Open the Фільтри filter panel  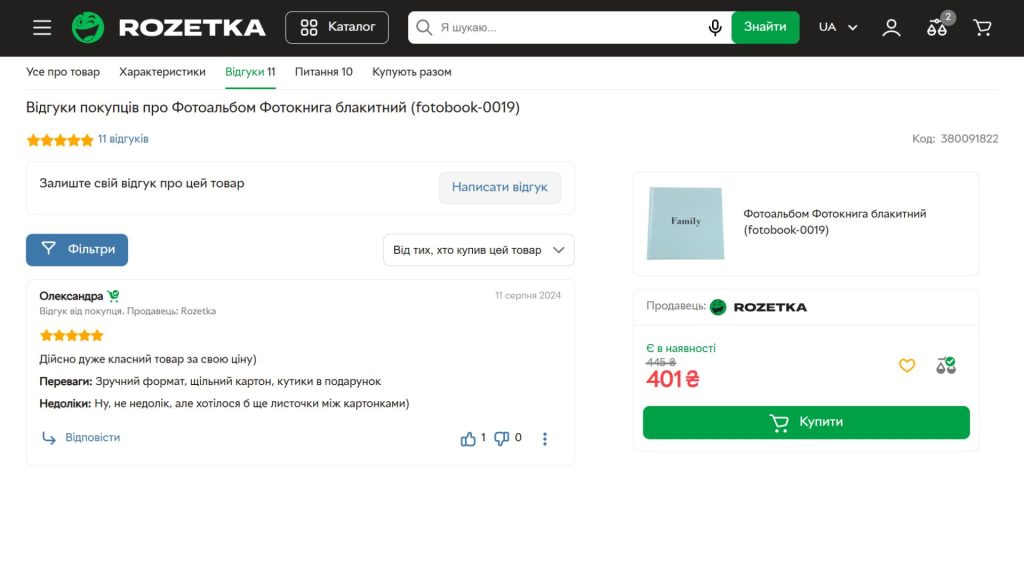pyautogui.click(x=76, y=250)
